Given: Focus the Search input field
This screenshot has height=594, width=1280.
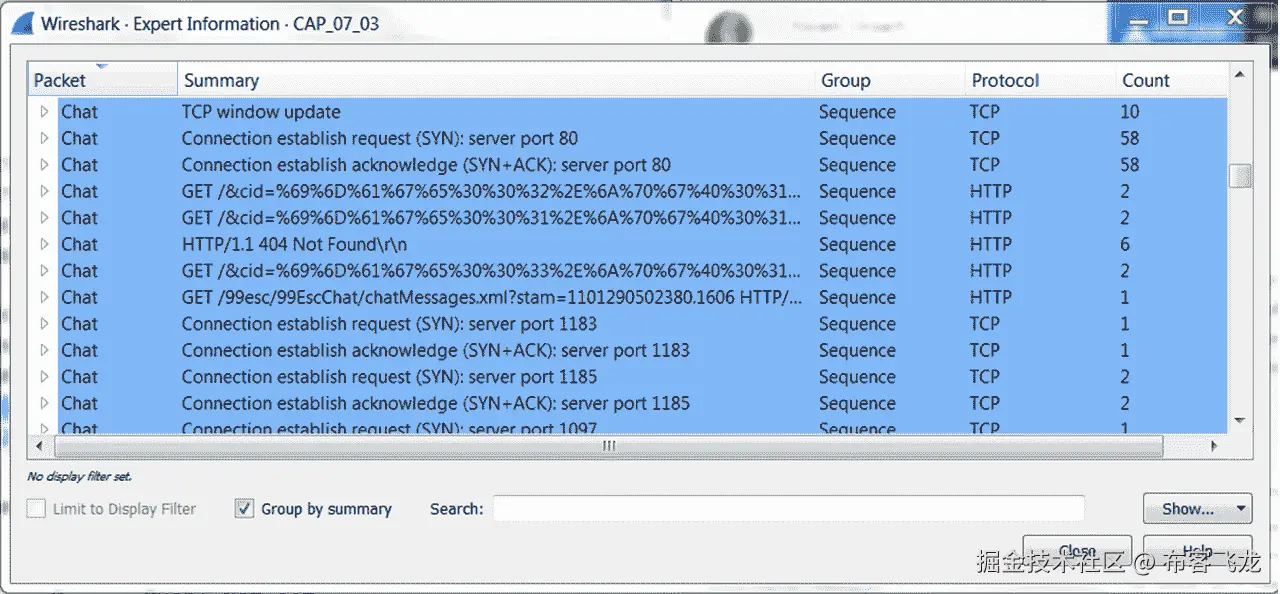Looking at the screenshot, I should point(788,509).
